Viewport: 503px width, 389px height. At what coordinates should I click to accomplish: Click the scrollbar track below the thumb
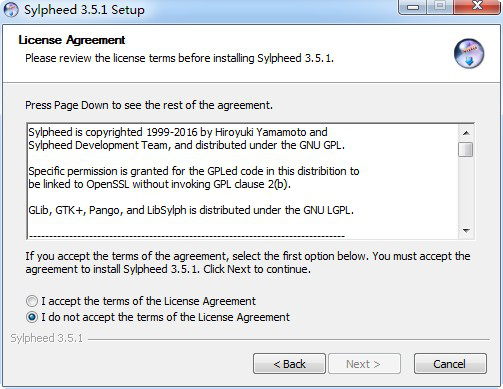tap(465, 189)
